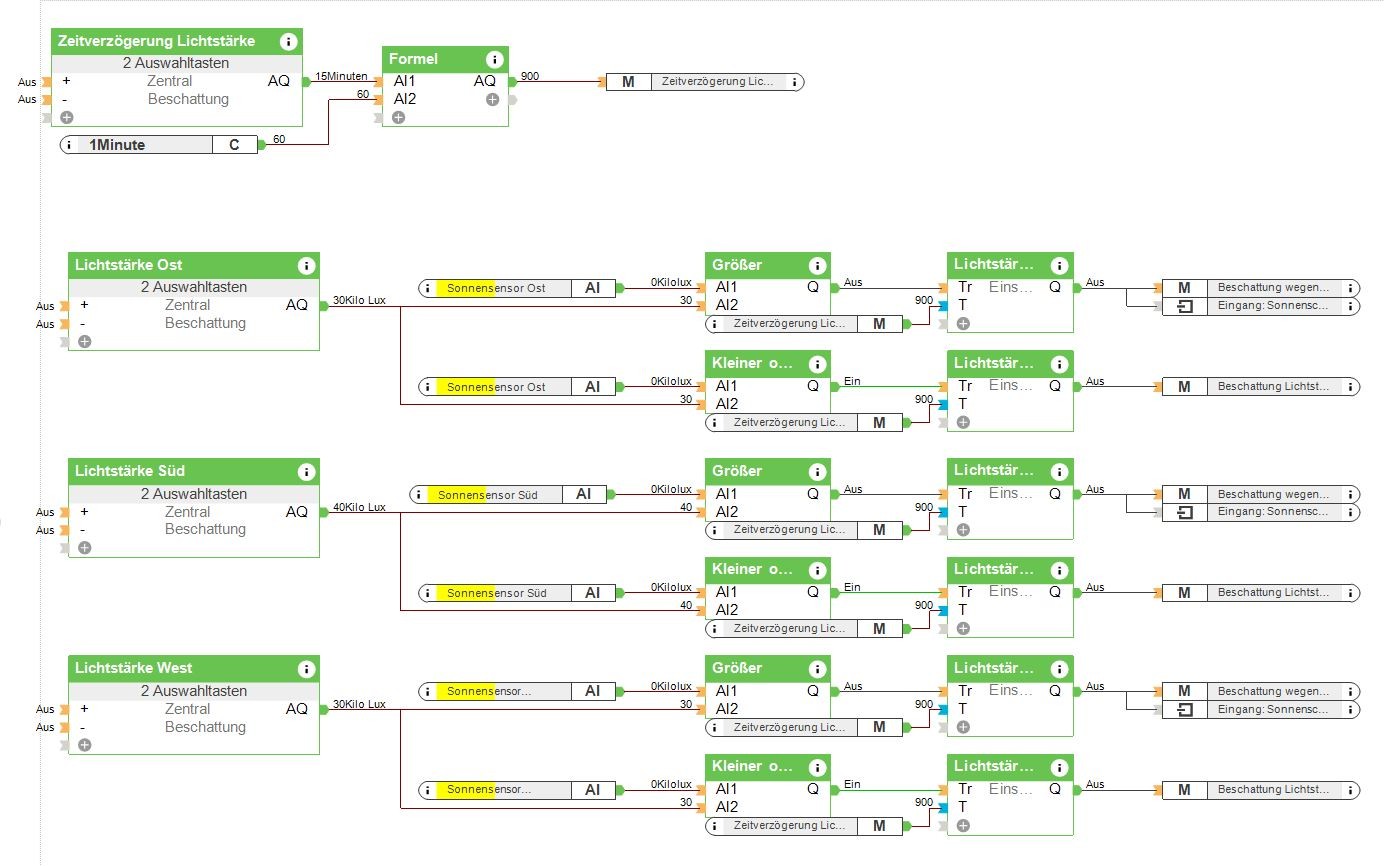Select the Formel block title
The width and height of the screenshot is (1384, 866).
coord(415,59)
